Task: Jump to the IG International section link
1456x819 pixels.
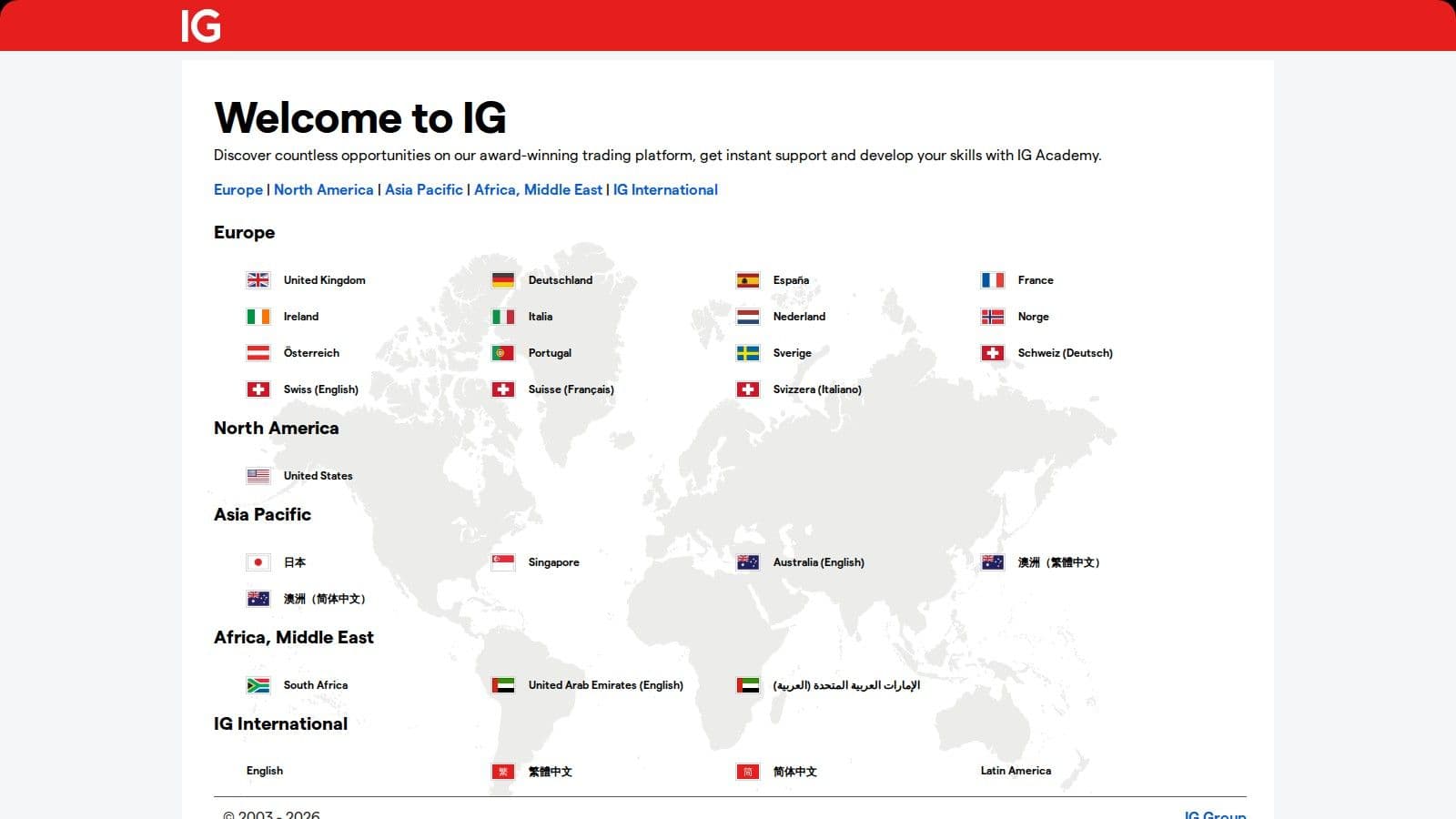Action: (665, 189)
